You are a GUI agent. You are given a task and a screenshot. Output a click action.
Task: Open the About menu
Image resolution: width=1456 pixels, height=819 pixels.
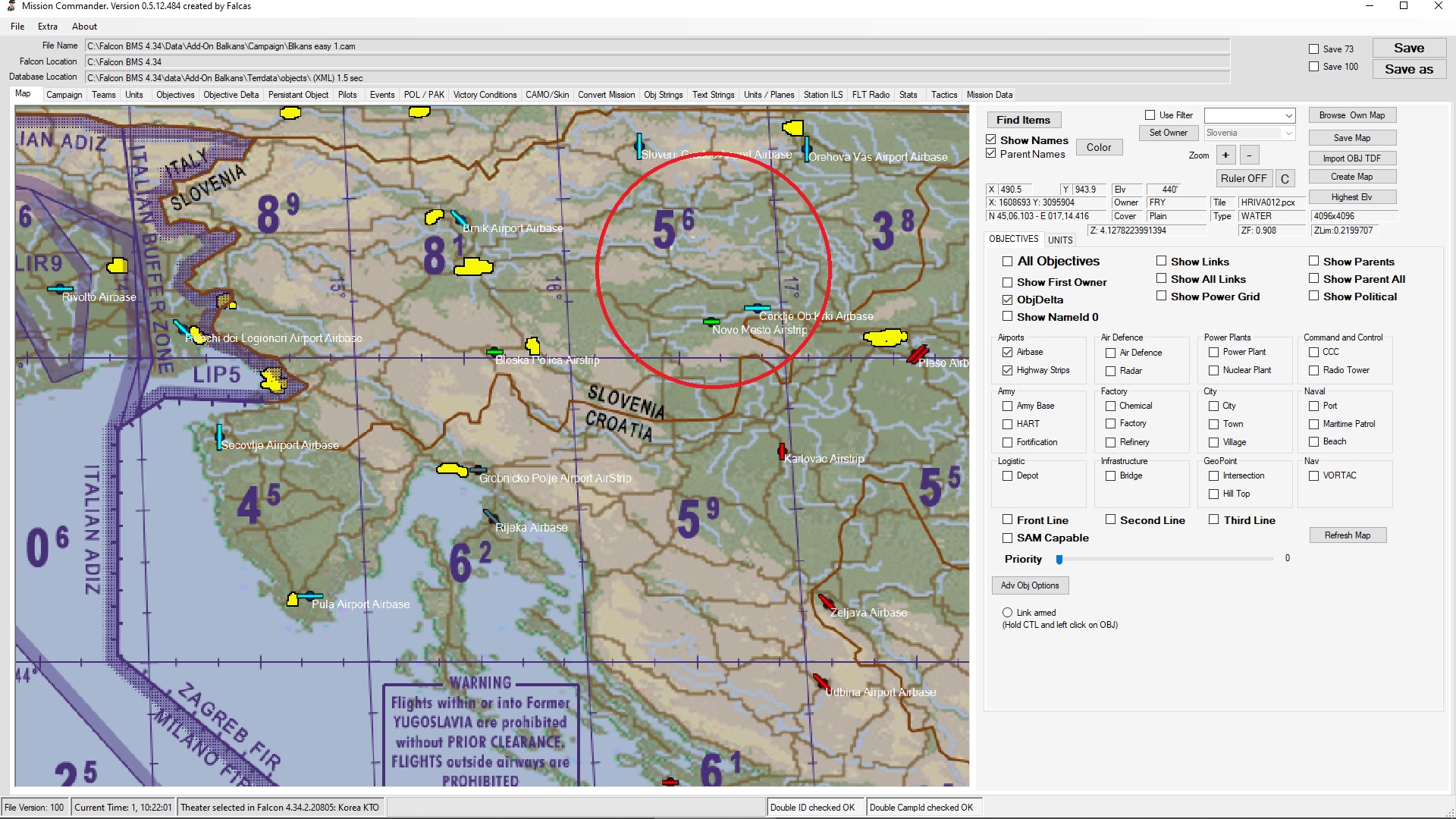[84, 27]
